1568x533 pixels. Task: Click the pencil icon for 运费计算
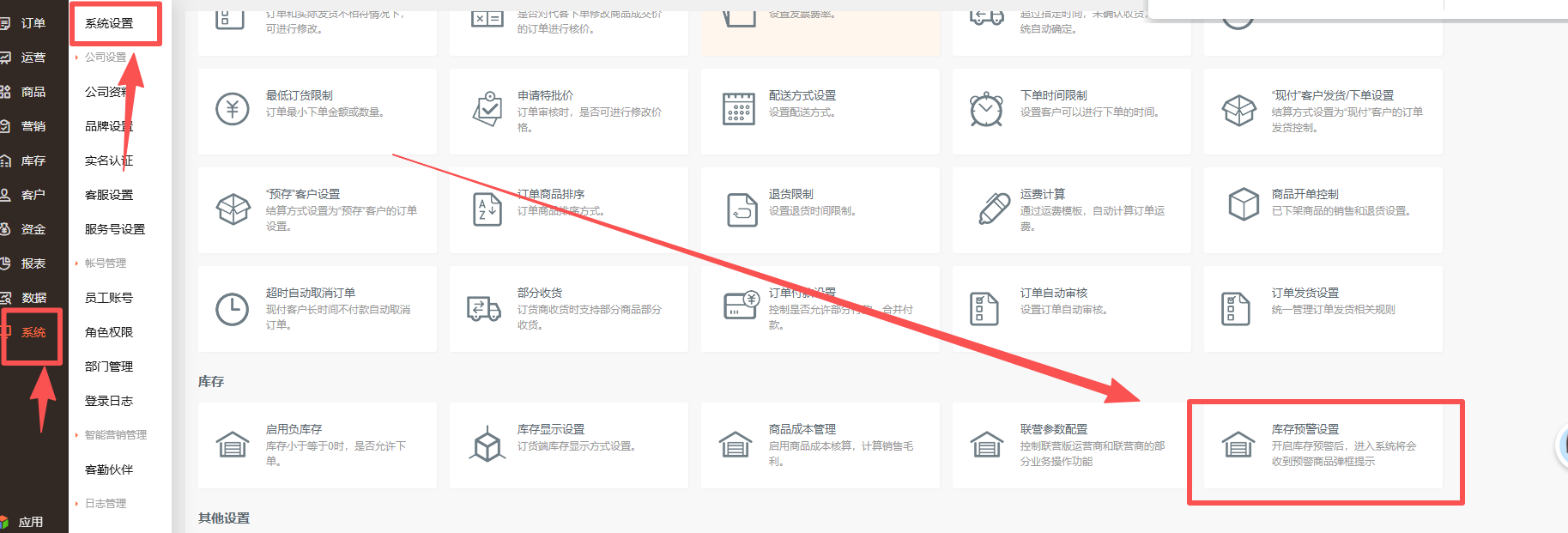tap(994, 209)
